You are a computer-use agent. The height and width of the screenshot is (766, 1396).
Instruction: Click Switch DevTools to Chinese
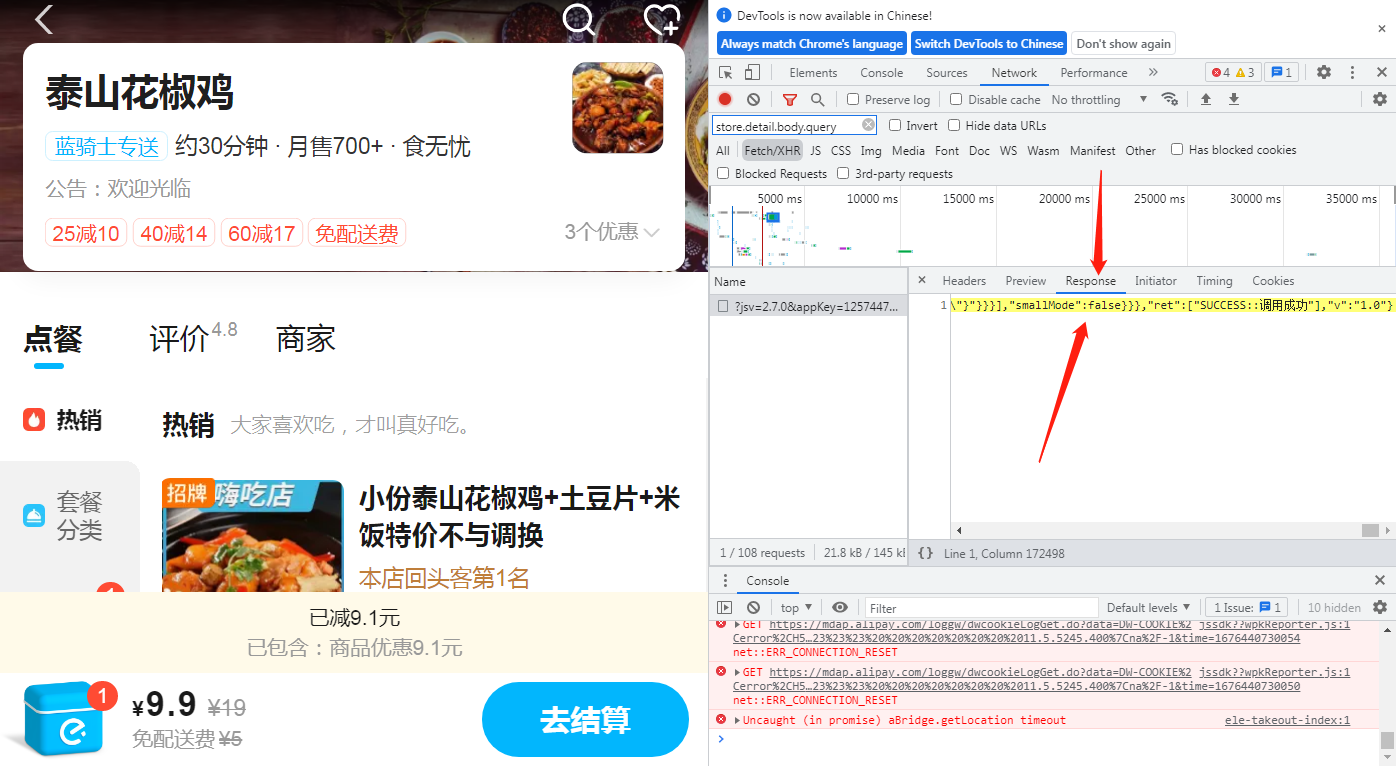click(x=989, y=44)
